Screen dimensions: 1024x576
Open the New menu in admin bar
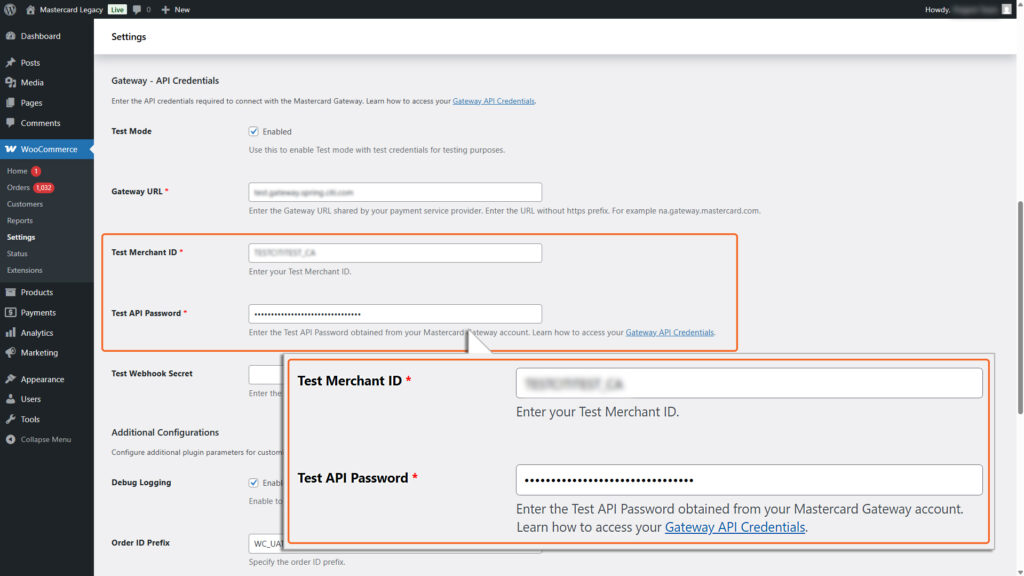coord(175,9)
